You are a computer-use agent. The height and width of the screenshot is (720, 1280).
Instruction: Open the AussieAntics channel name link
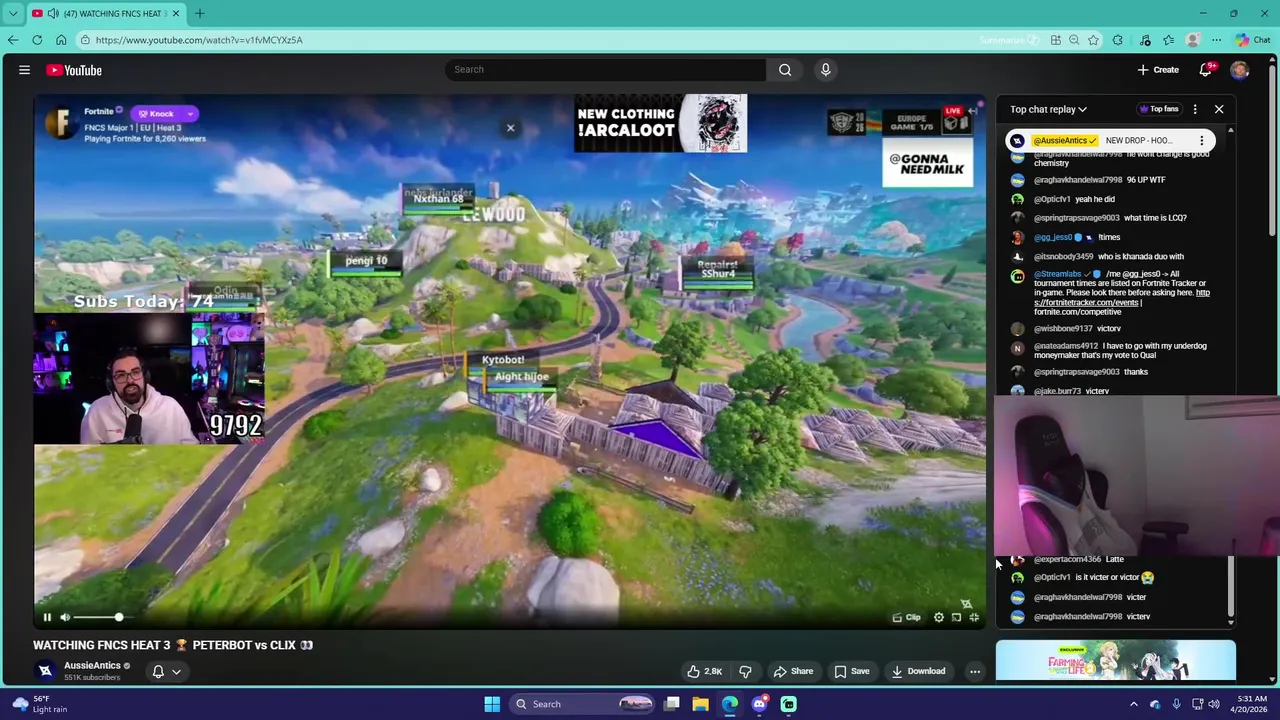pos(92,666)
